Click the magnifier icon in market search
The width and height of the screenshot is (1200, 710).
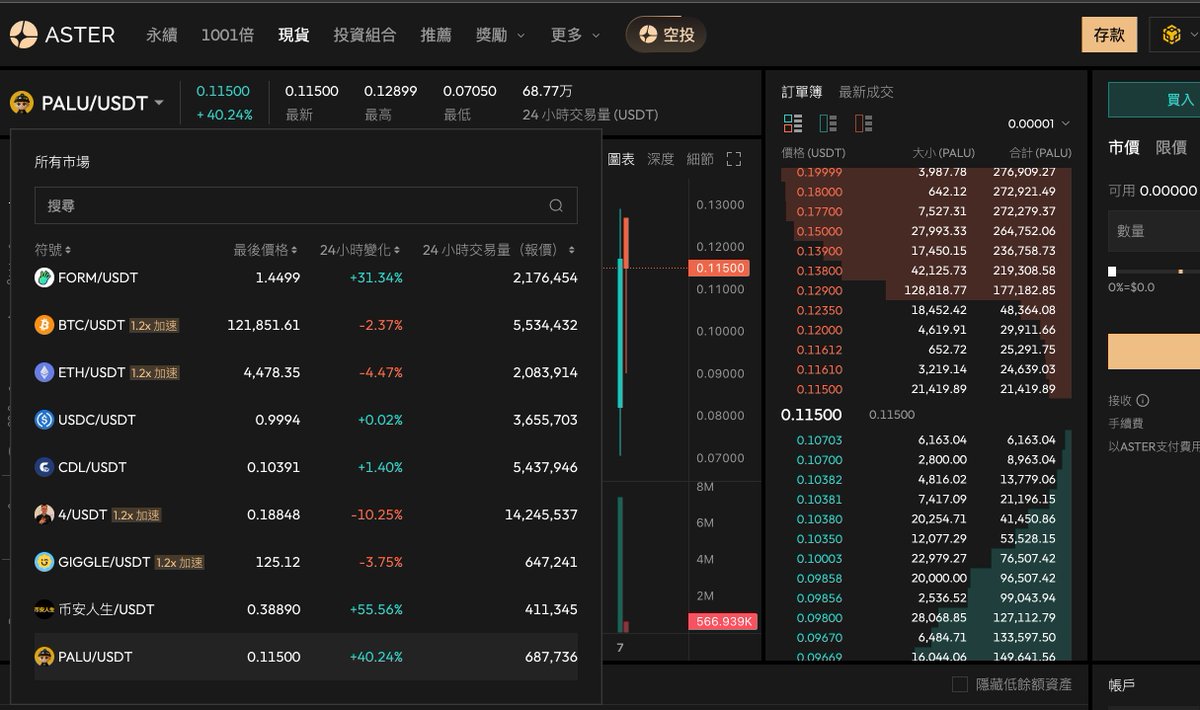[556, 204]
